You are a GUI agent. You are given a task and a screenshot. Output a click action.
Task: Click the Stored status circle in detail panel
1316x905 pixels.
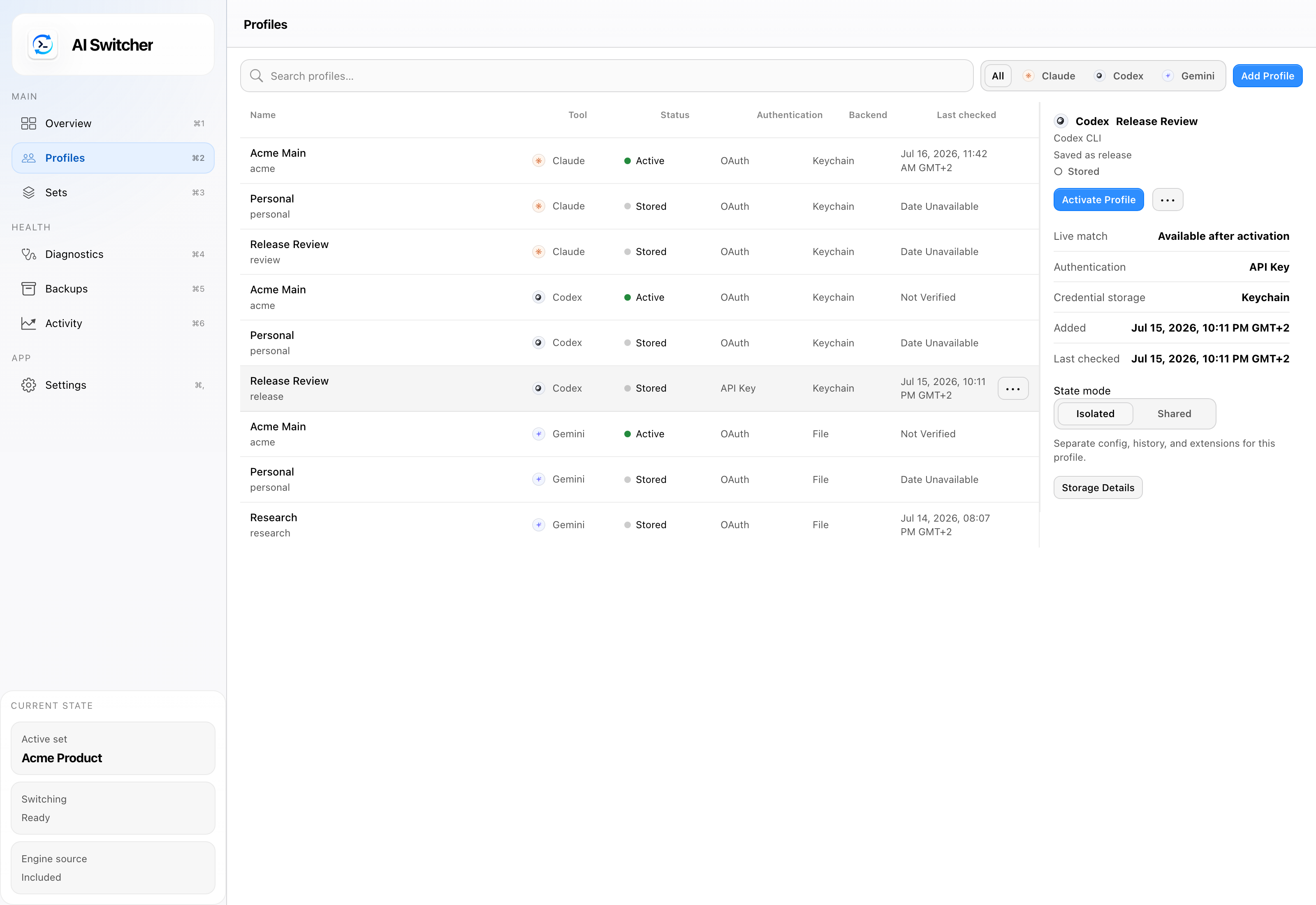click(x=1058, y=171)
